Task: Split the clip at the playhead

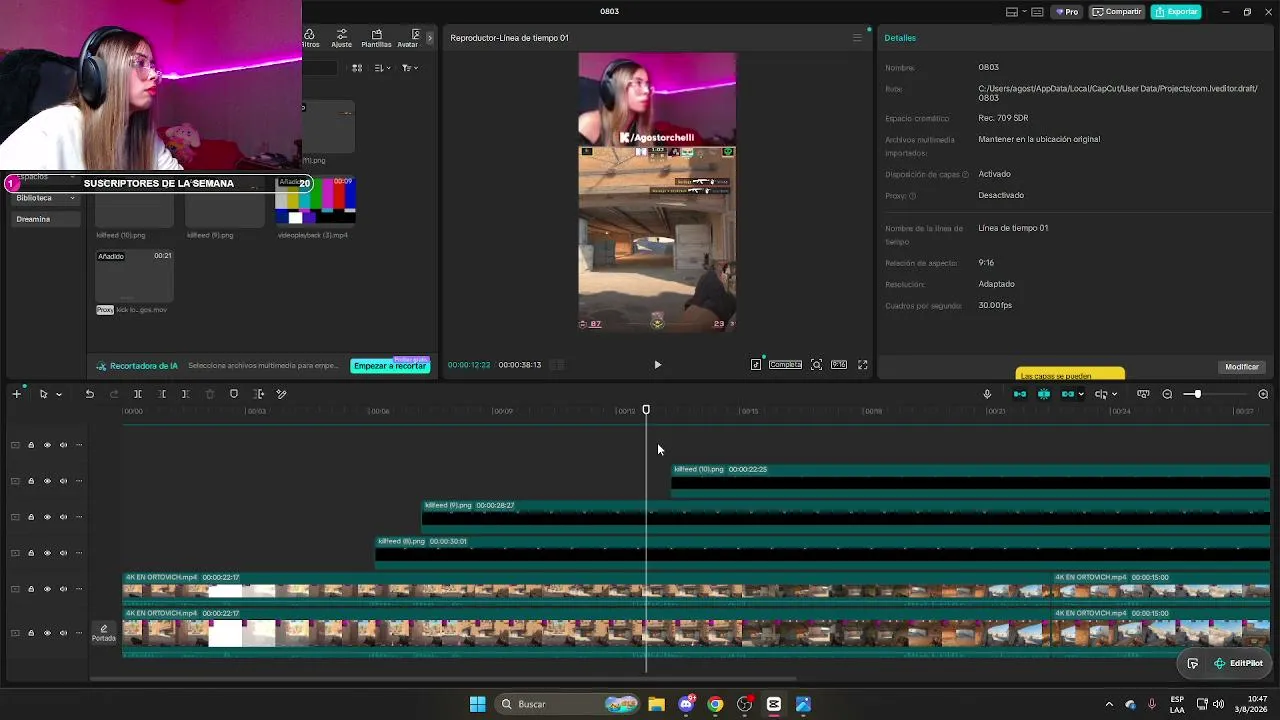Action: (x=138, y=394)
